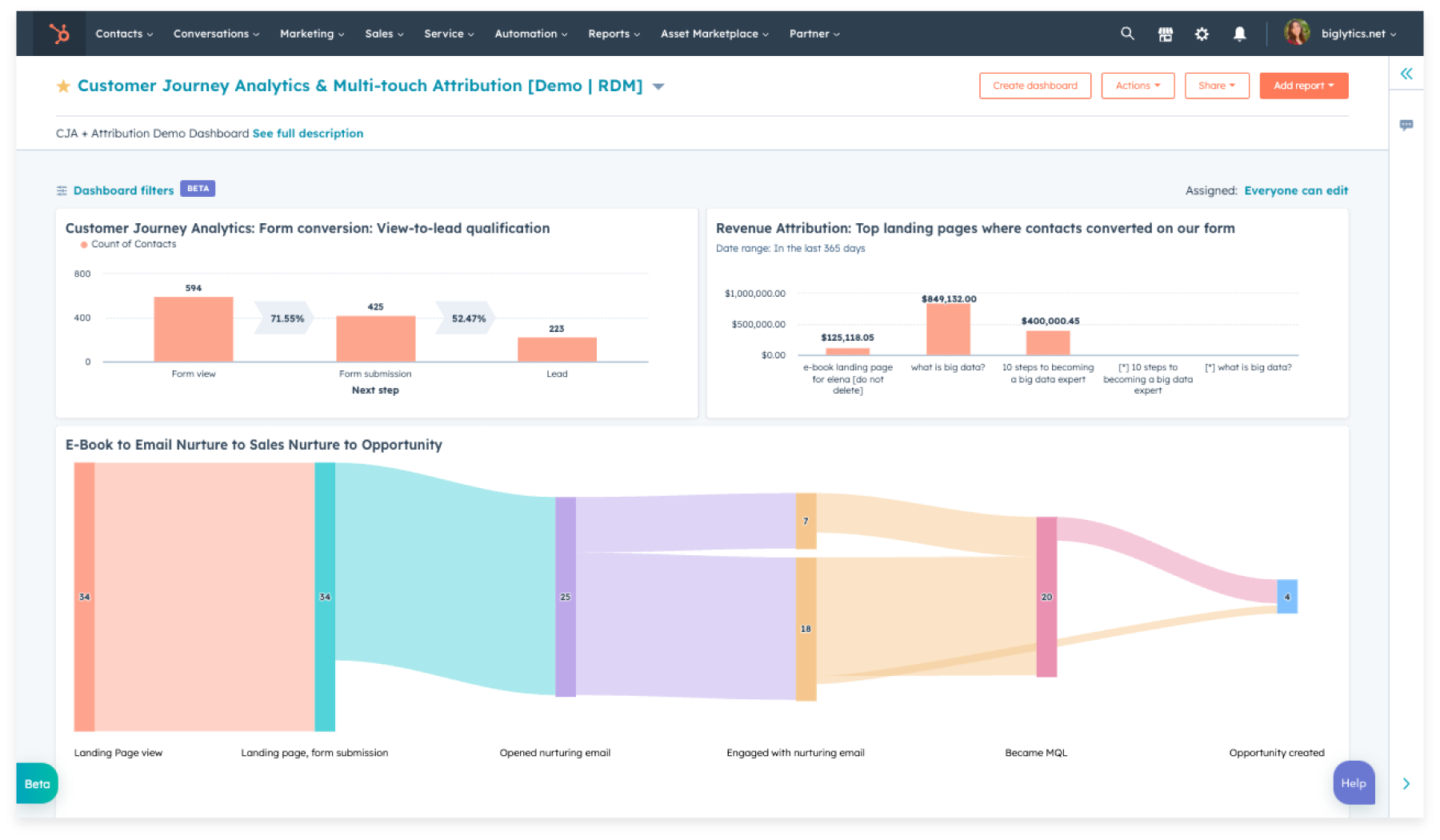Viewport: 1440px width, 840px height.
Task: Click the HubSpot sprocket logo
Action: (59, 34)
